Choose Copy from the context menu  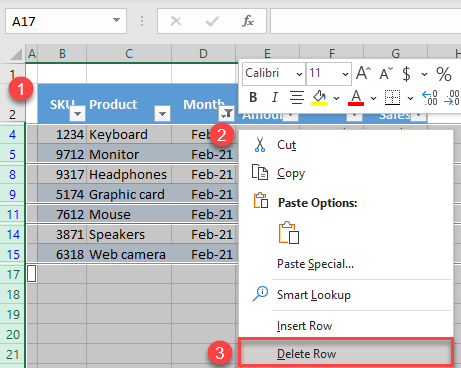[x=346, y=173]
